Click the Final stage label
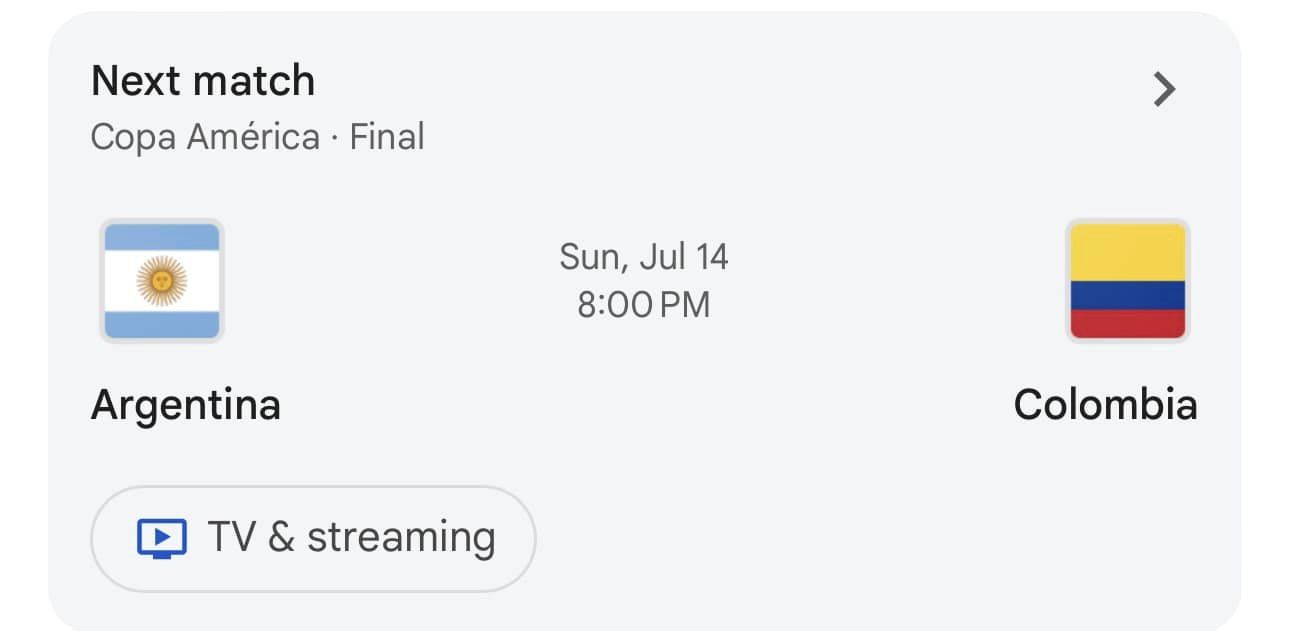The height and width of the screenshot is (631, 1290). pos(387,136)
